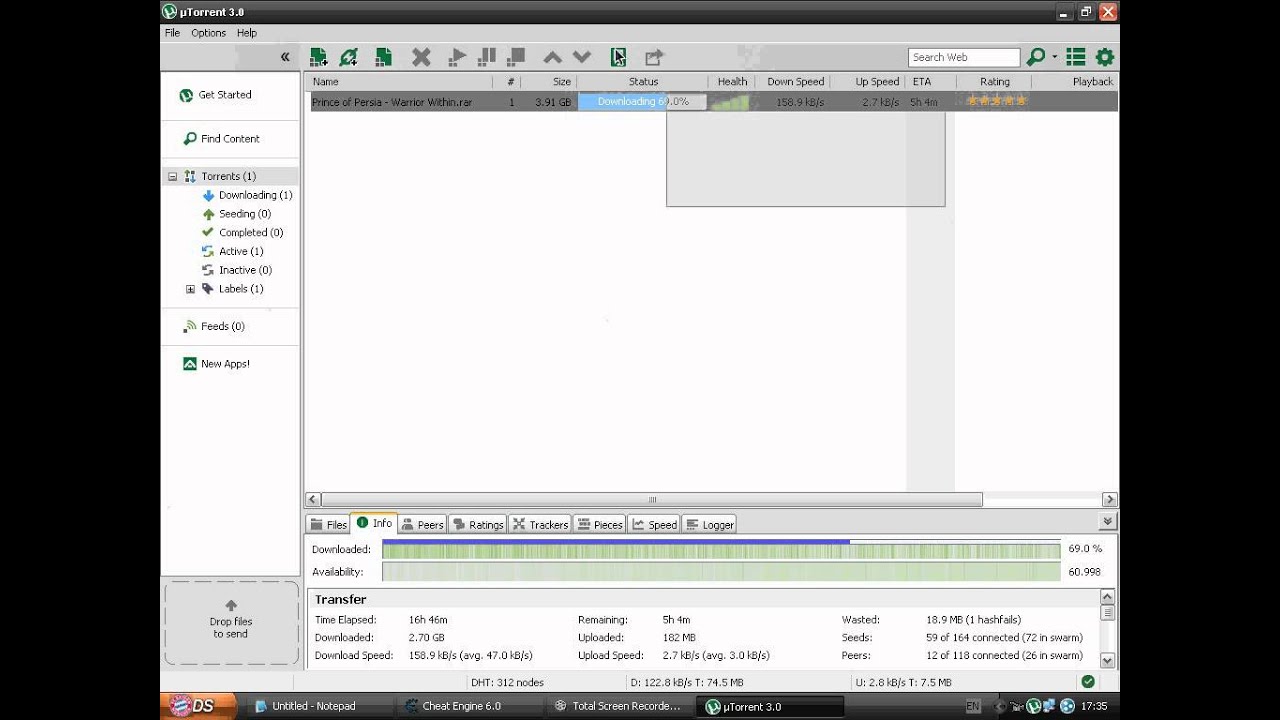Click the DHT: 312 nodes status text
Screen dimensions: 1280x720
pyautogui.click(x=507, y=682)
